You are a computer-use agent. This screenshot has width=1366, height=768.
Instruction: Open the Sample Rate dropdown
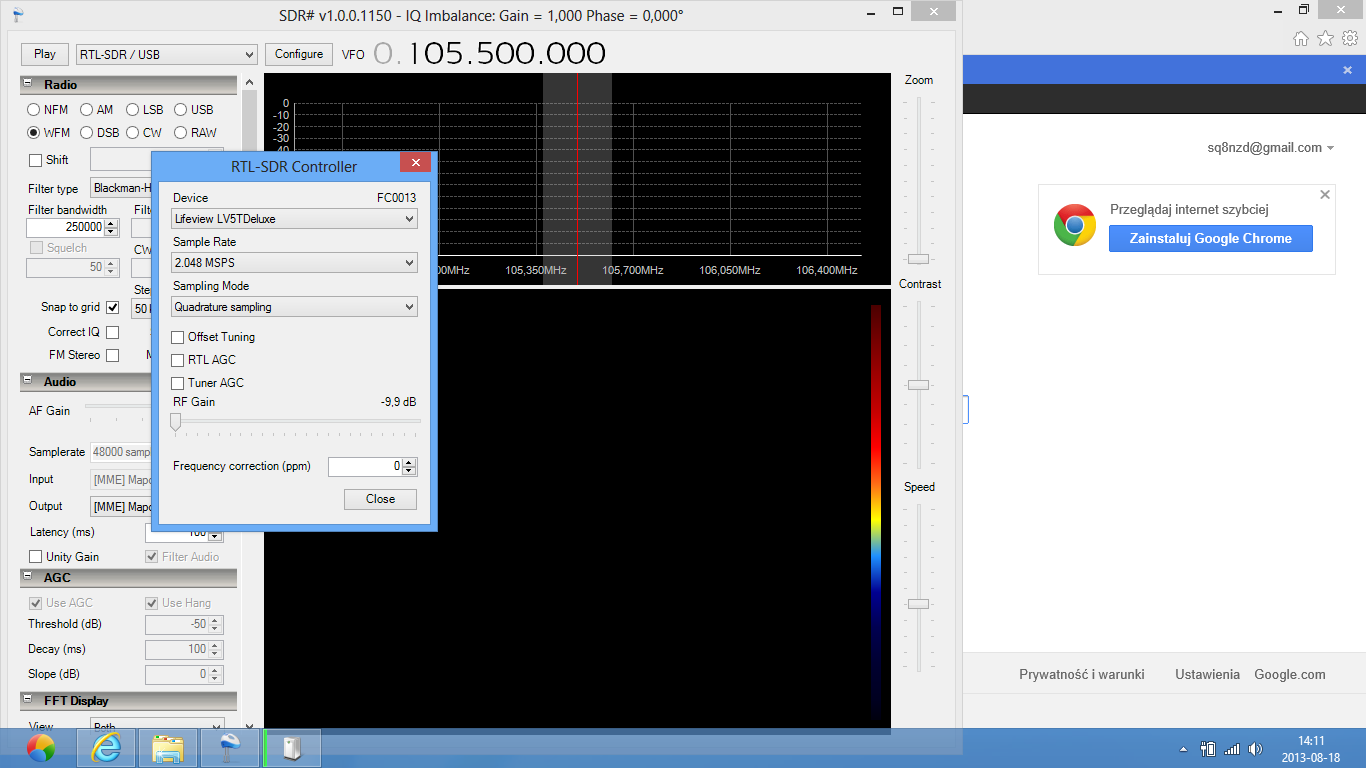294,263
